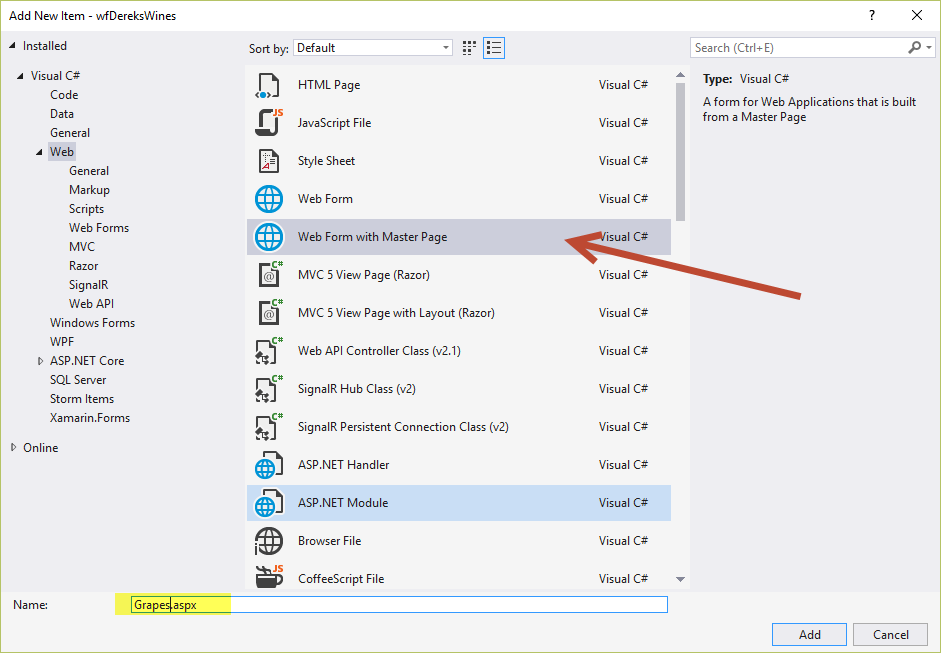The image size is (941, 653).
Task: Click the SignalR Hub Class icon
Action: coord(268,389)
